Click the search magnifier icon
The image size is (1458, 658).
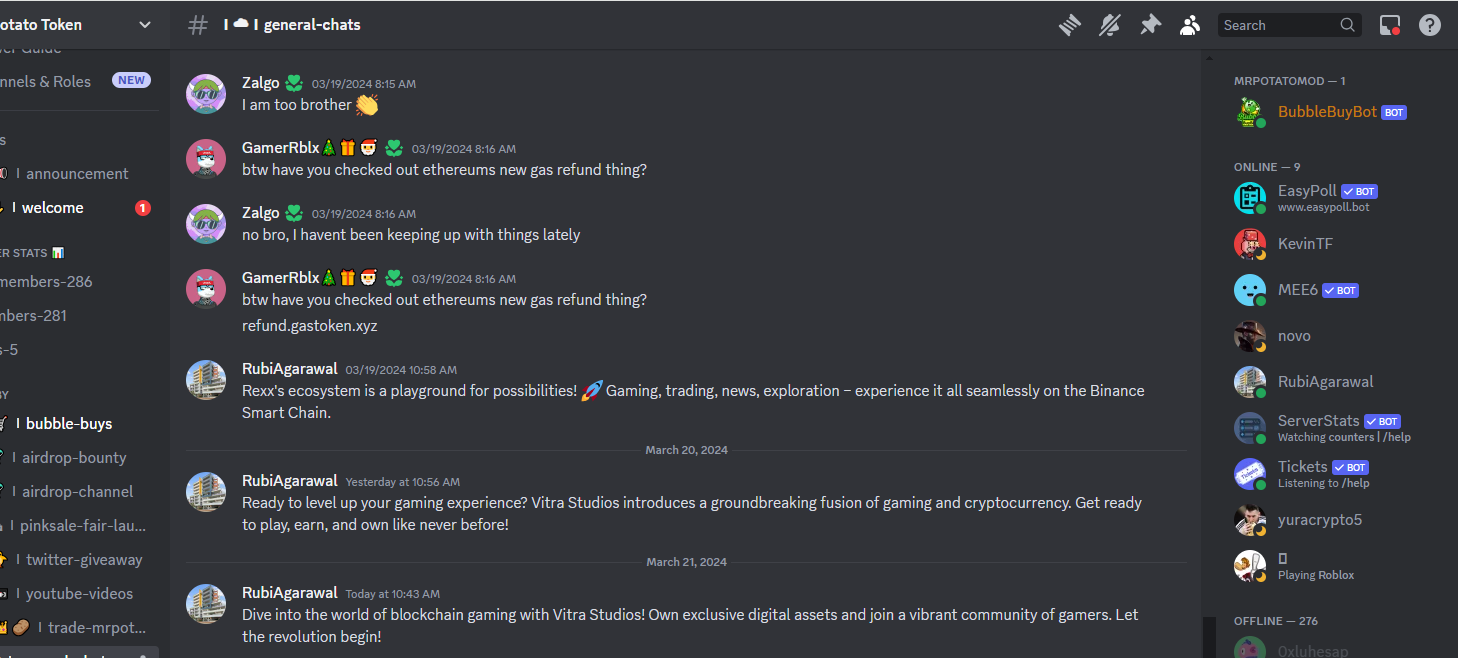tap(1348, 25)
